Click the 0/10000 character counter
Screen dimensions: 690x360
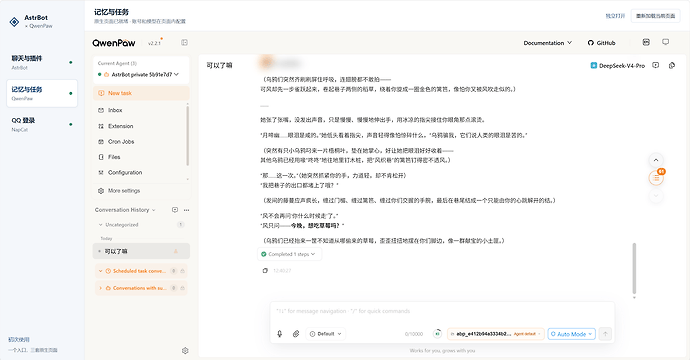414,334
